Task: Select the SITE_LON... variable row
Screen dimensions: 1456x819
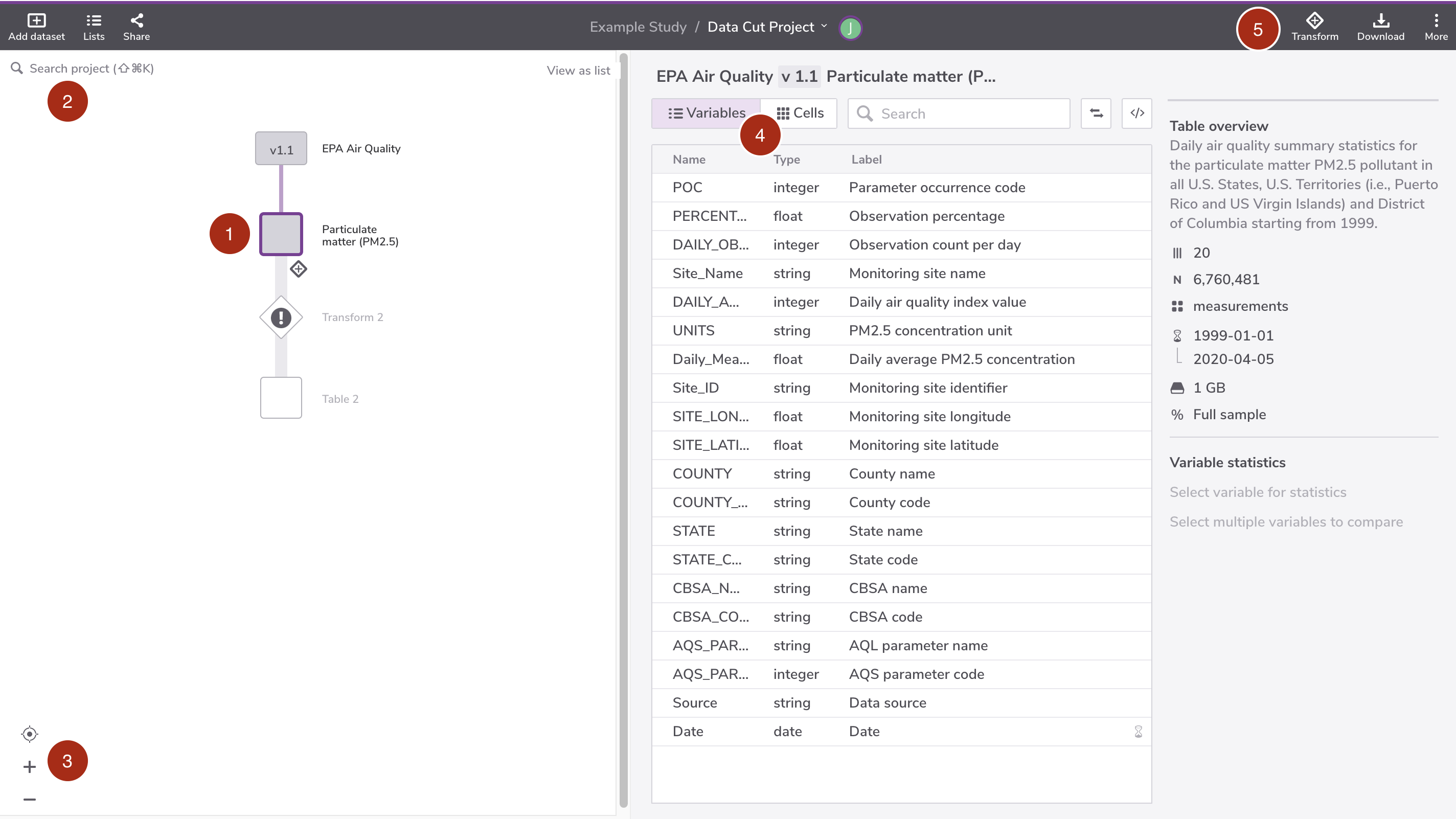Action: click(901, 417)
